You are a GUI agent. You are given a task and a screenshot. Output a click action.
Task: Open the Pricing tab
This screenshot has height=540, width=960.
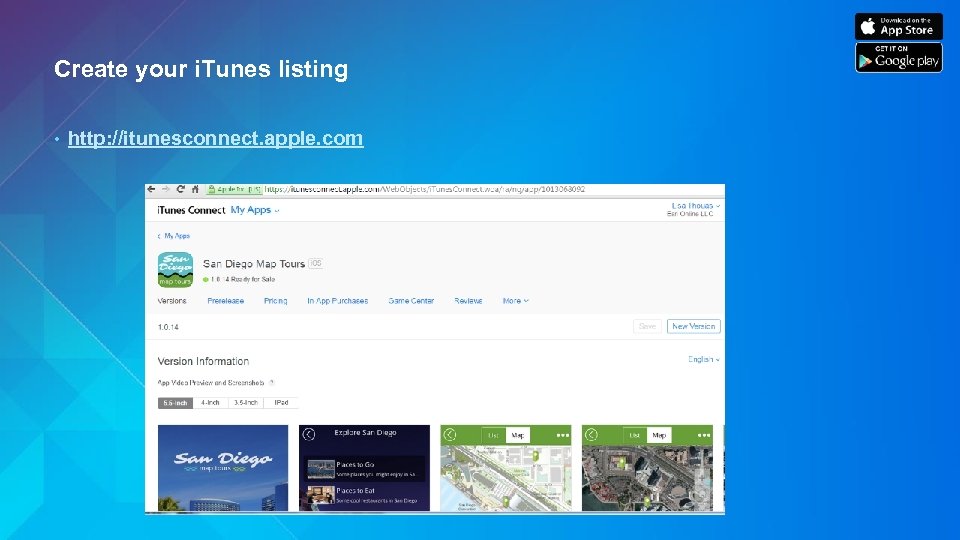pos(276,301)
